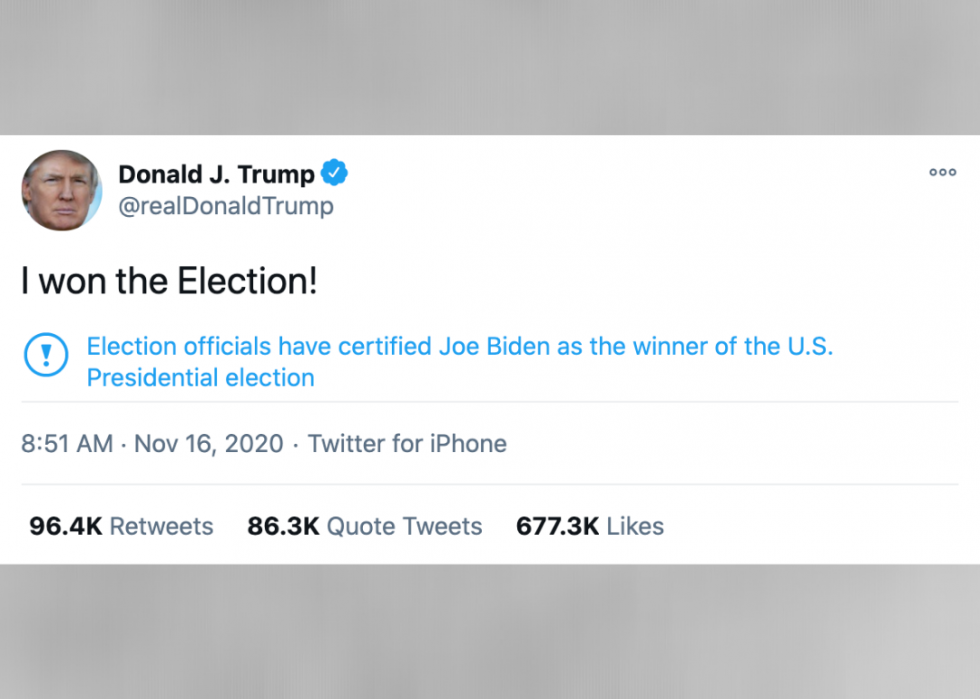Viewport: 980px width, 699px height.
Task: Click the display name Donald J. Trump
Action: pyautogui.click(x=216, y=174)
